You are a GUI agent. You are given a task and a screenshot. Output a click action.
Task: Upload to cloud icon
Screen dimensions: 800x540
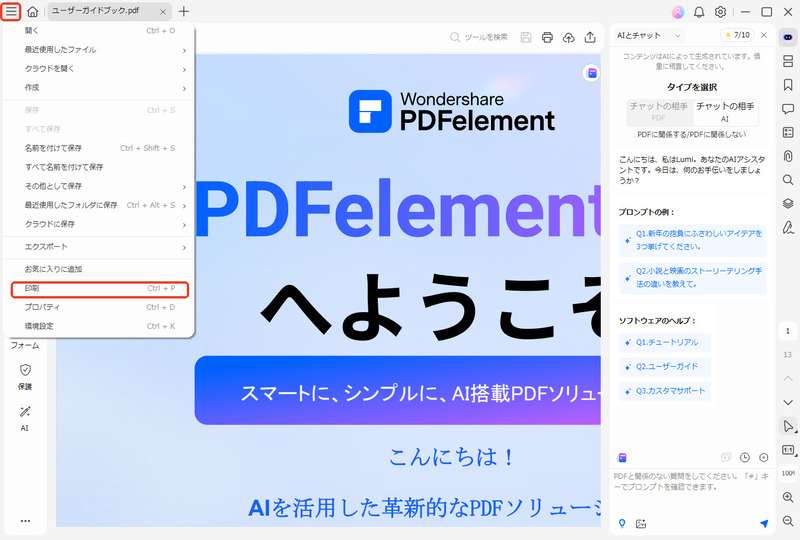click(568, 37)
